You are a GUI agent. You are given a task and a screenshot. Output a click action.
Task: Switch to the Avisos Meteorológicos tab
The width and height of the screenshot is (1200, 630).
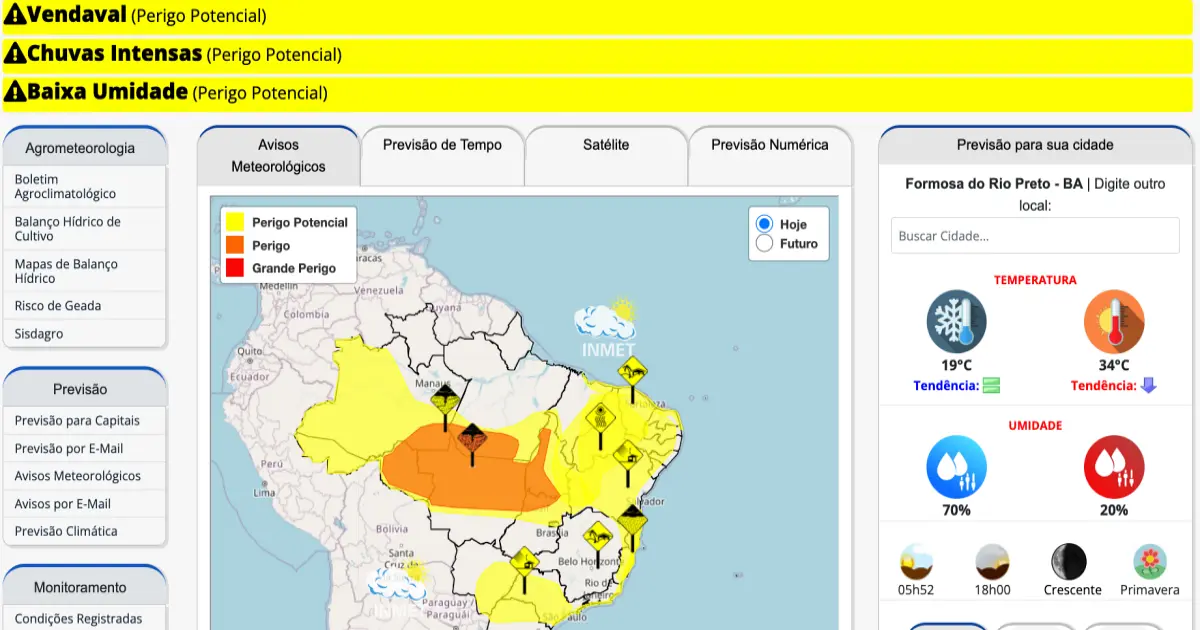click(278, 156)
